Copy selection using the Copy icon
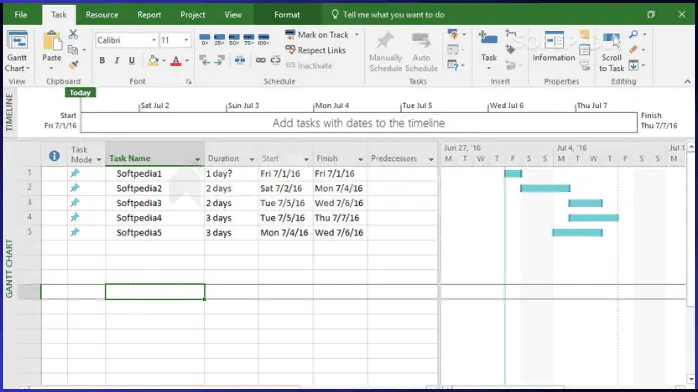 click(x=73, y=50)
